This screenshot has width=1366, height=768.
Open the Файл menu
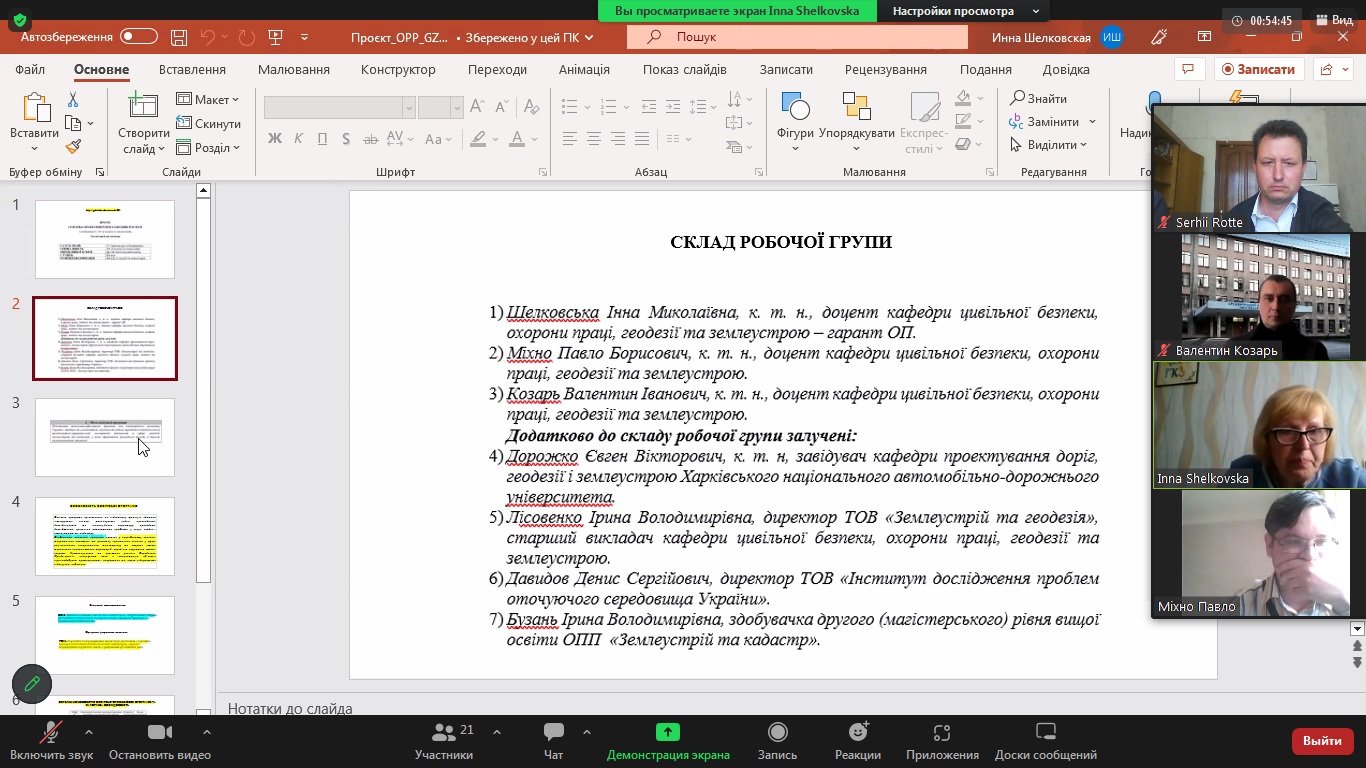[x=30, y=69]
